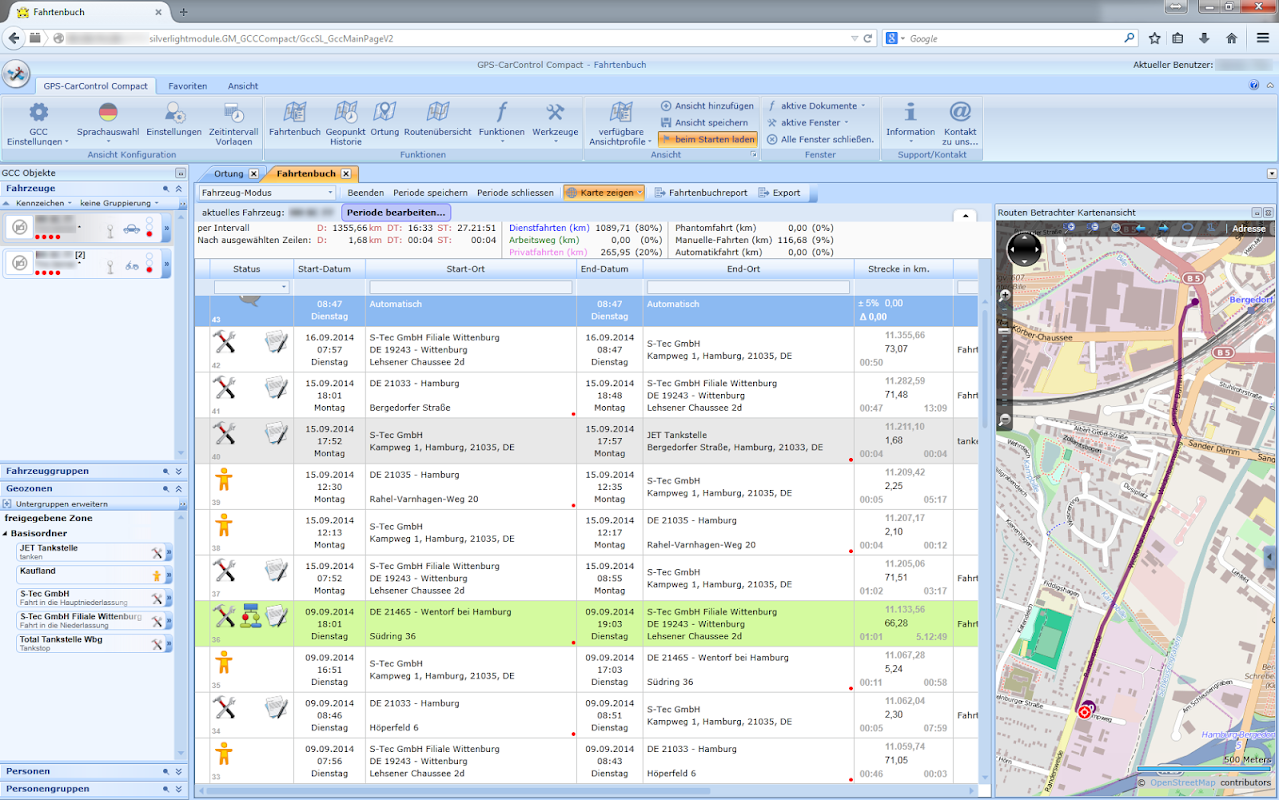Open the Geopunkt Historie function
Image resolution: width=1279 pixels, height=800 pixels.
click(x=346, y=114)
